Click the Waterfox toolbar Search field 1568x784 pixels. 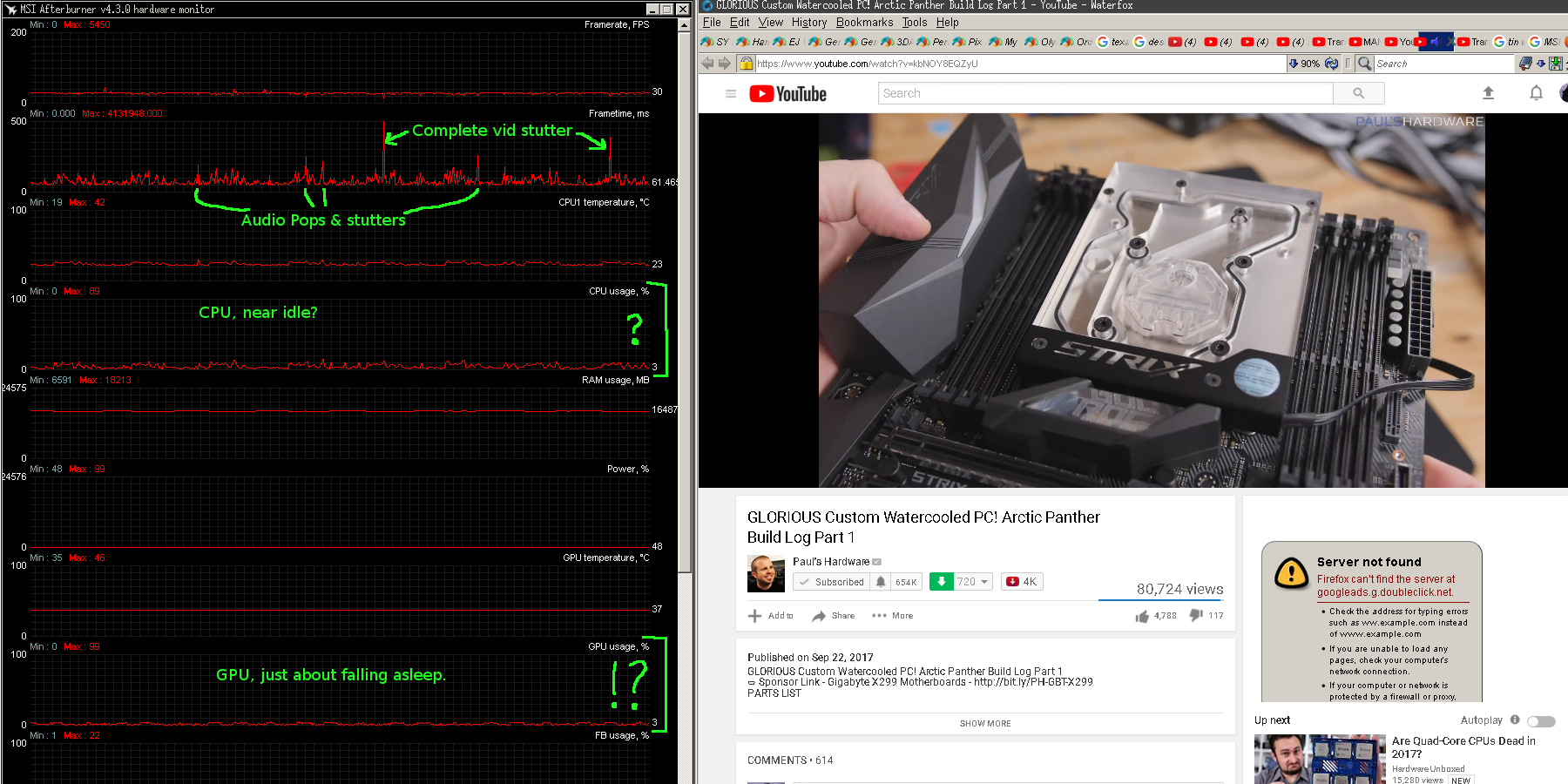pyautogui.click(x=1443, y=64)
